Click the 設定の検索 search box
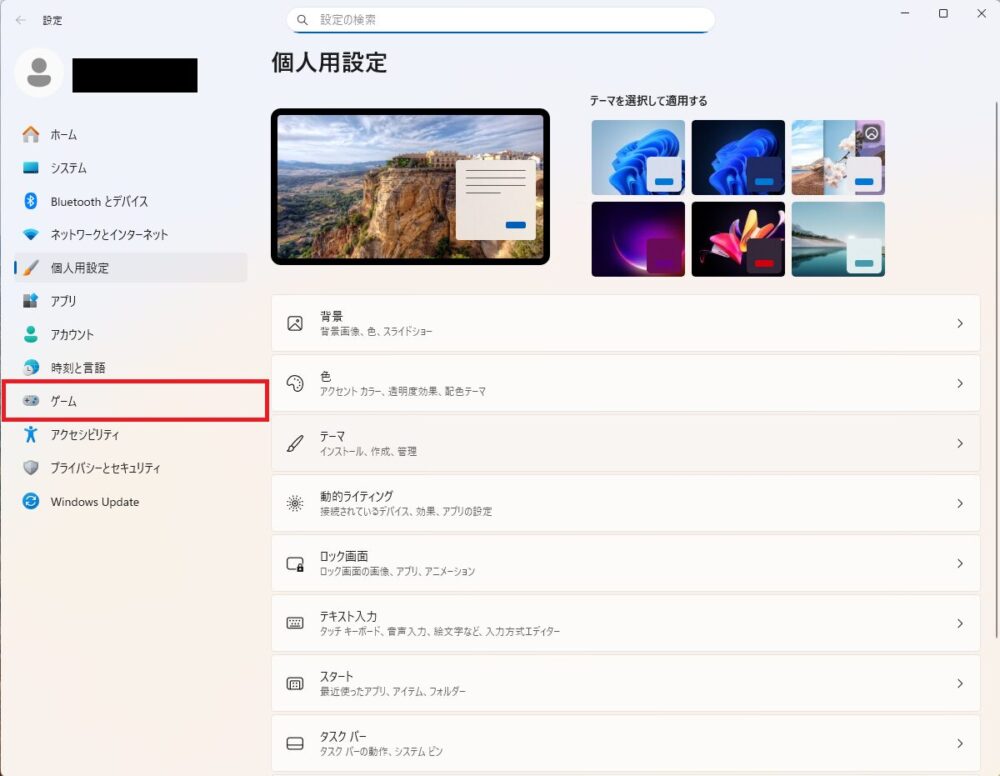 498,19
